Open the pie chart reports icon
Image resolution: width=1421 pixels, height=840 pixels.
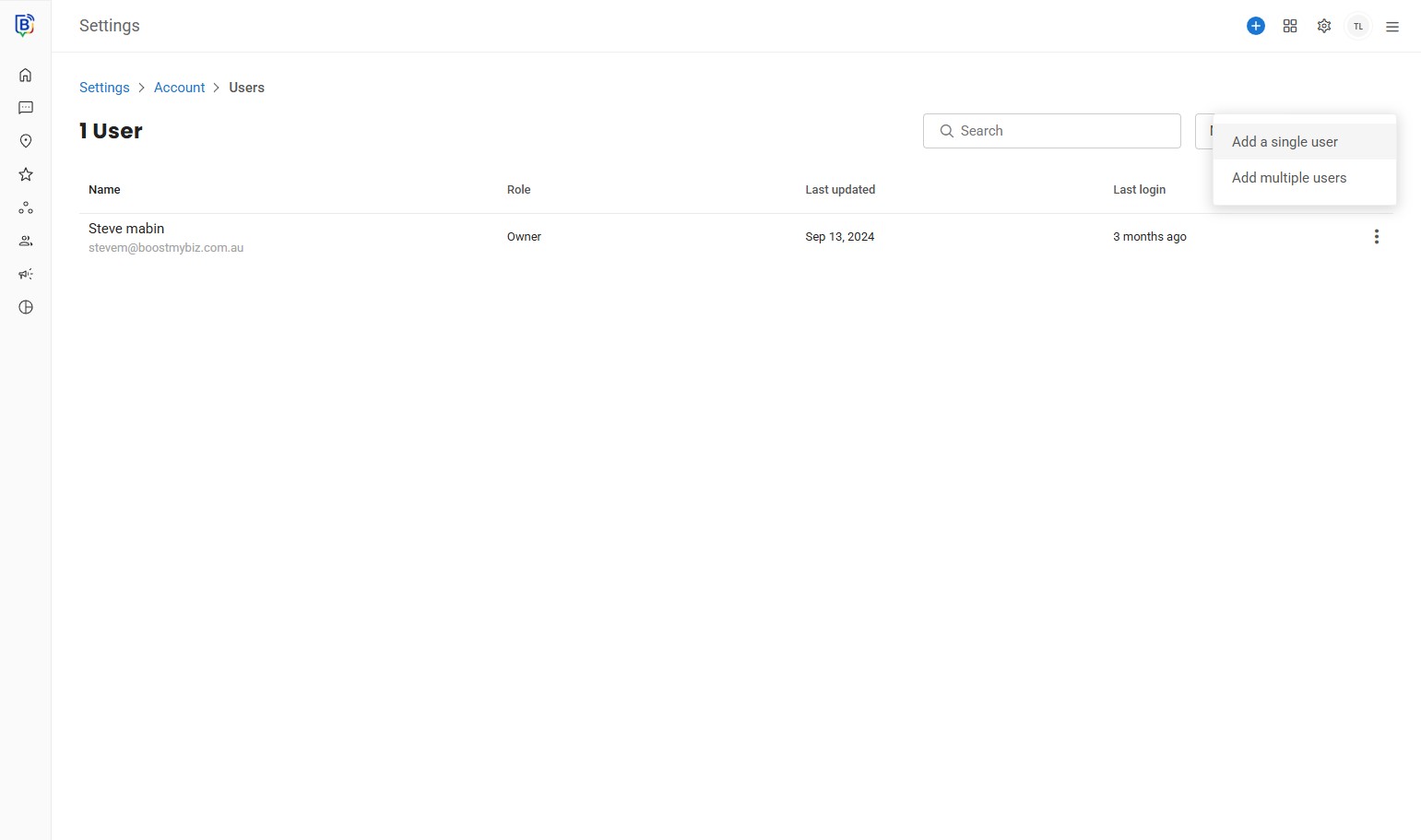[x=26, y=308]
